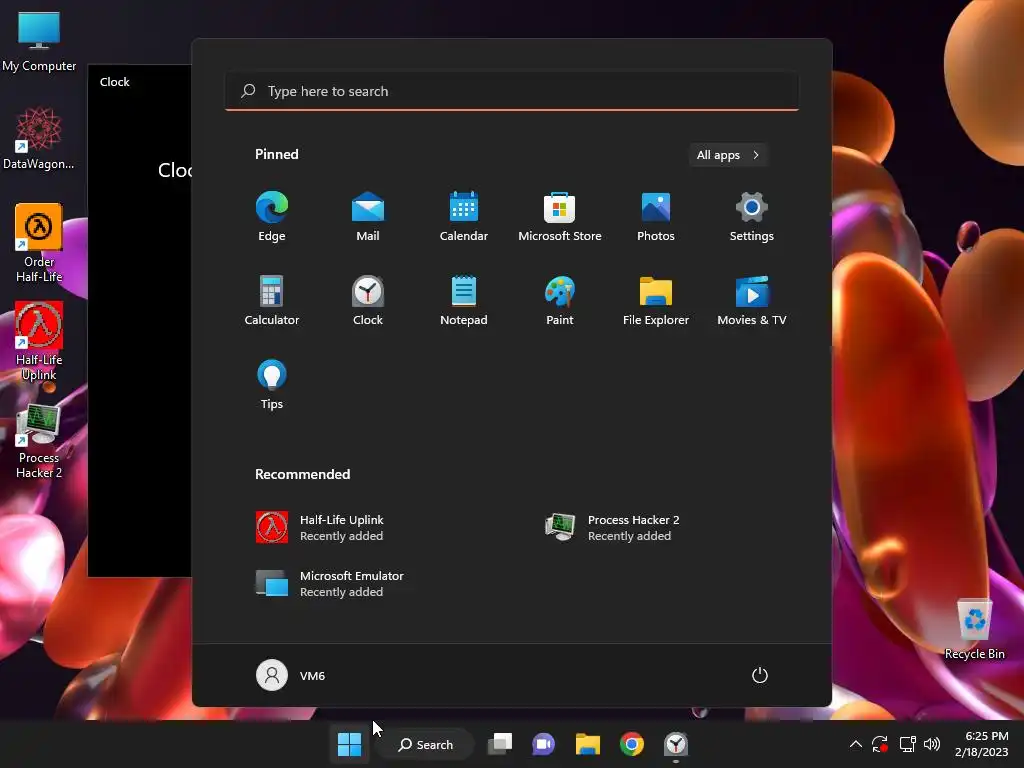Select the Process Hacker 2 desktop shortcut

pyautogui.click(x=39, y=441)
